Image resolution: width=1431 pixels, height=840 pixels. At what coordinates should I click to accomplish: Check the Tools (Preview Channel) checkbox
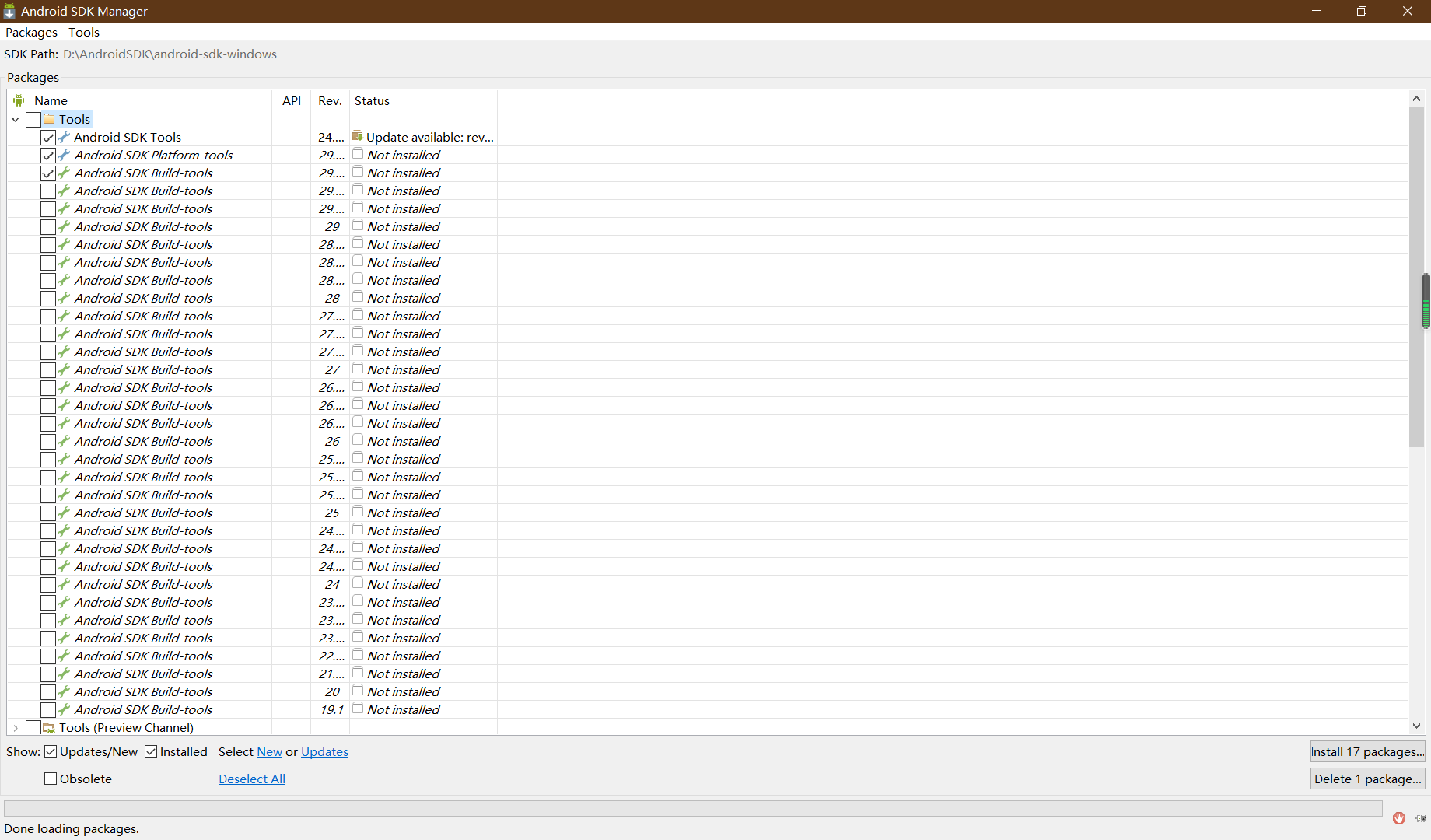[33, 728]
